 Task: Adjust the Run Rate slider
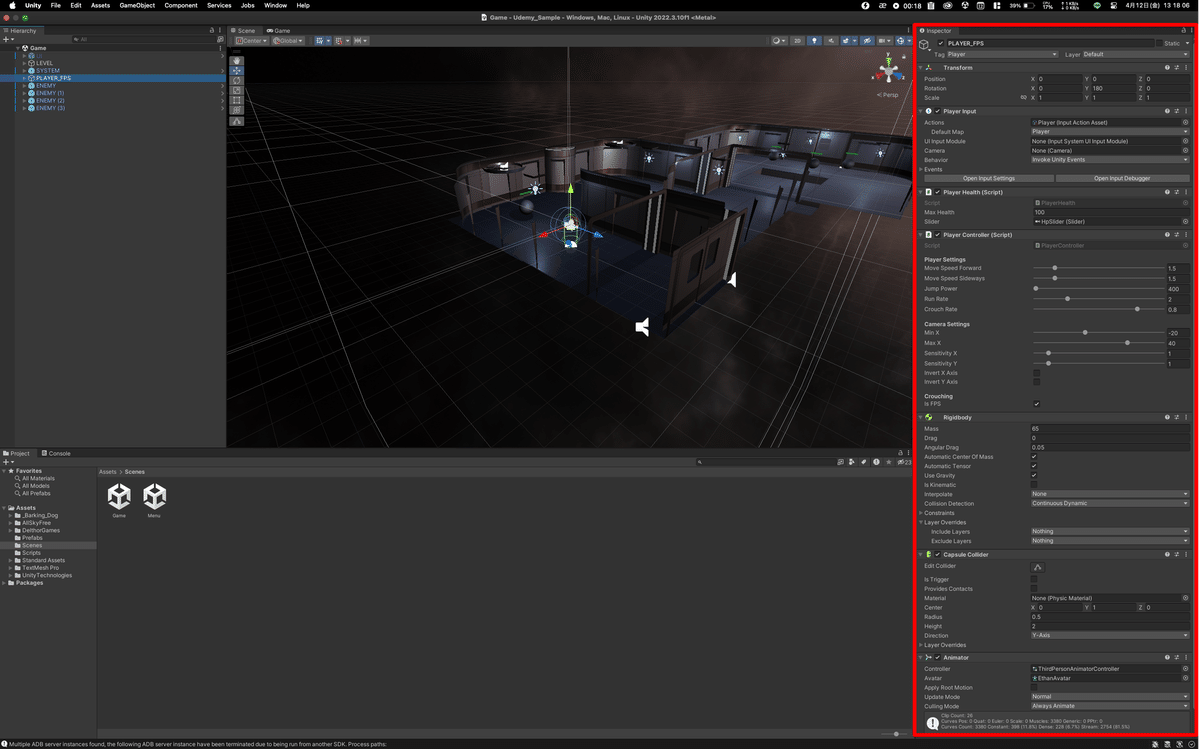(x=1098, y=299)
